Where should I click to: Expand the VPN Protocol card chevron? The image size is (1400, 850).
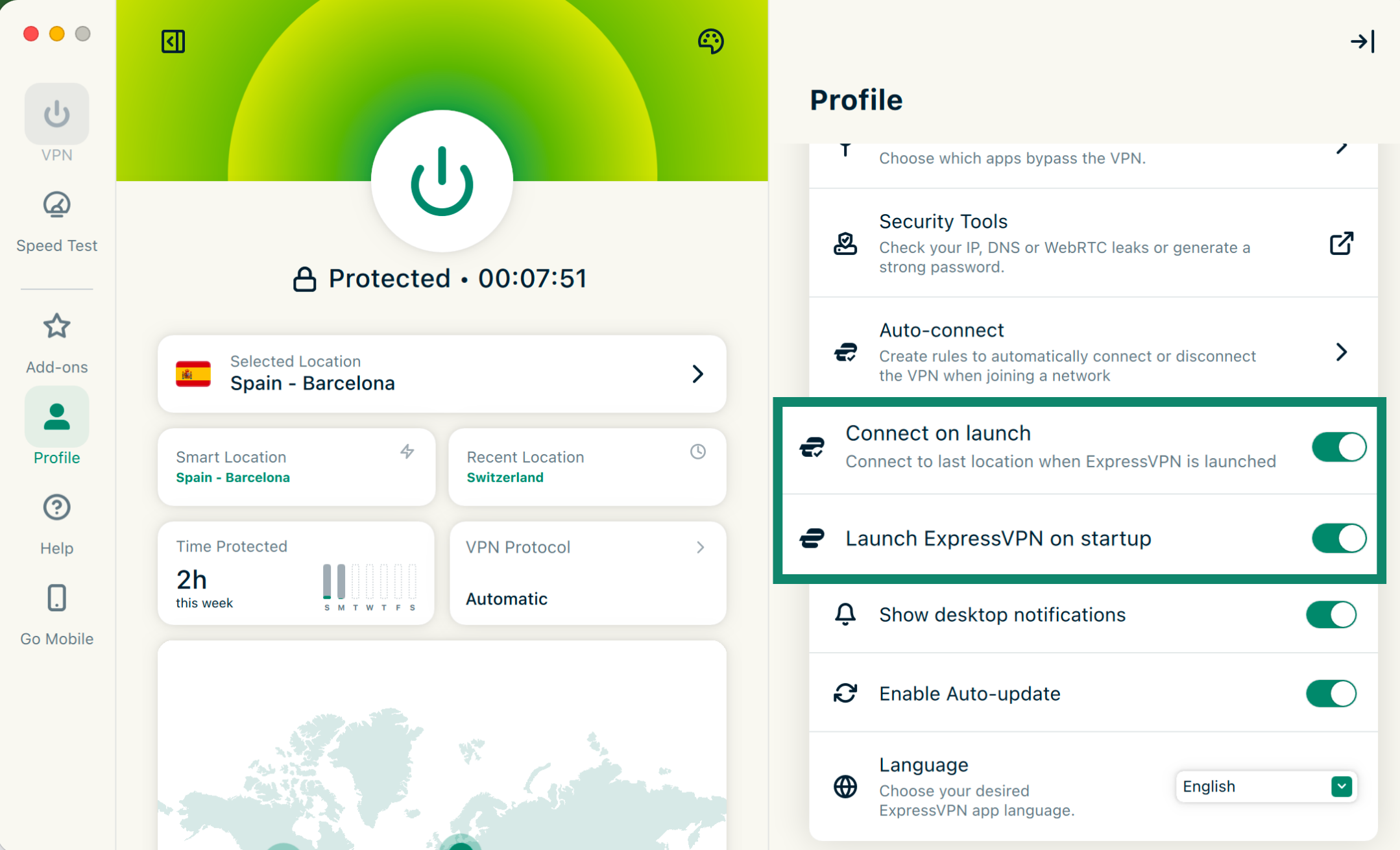tap(700, 548)
